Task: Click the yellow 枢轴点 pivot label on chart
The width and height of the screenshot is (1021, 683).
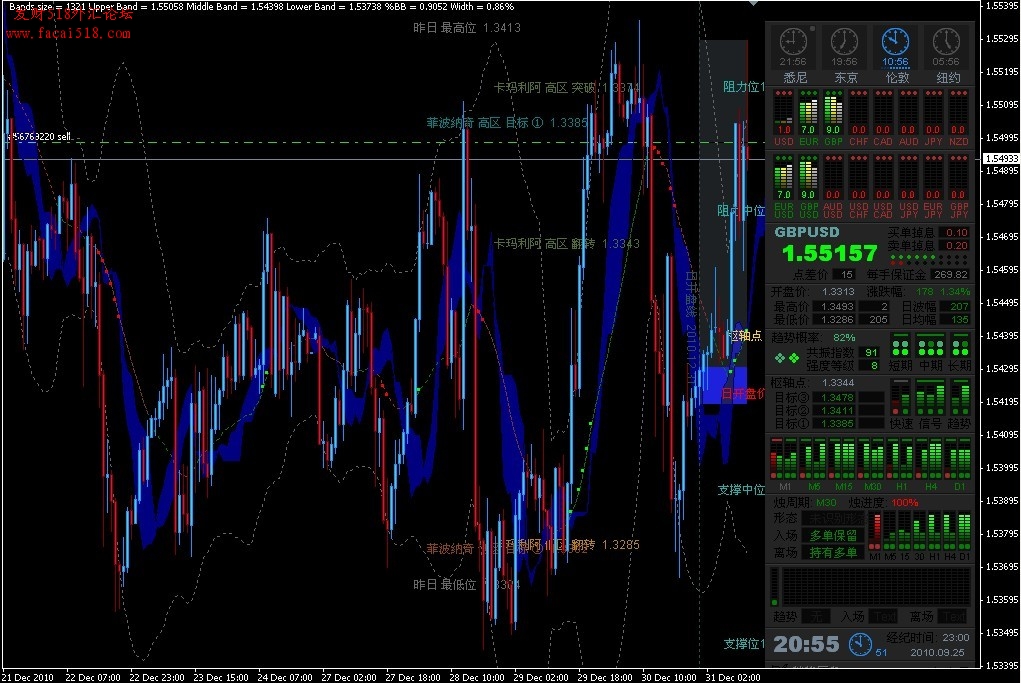Action: [x=745, y=336]
